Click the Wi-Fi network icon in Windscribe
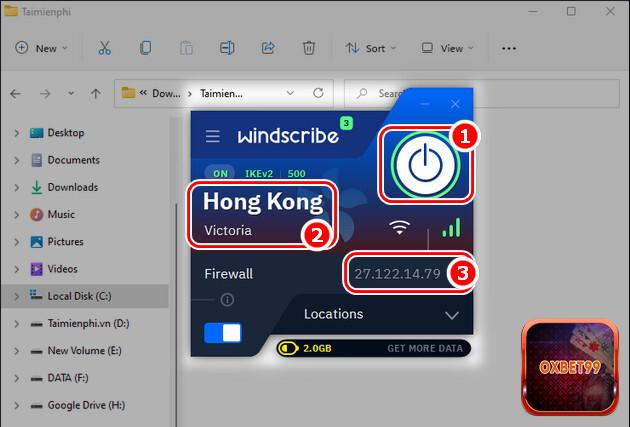Viewport: 630px width, 427px height. (399, 227)
